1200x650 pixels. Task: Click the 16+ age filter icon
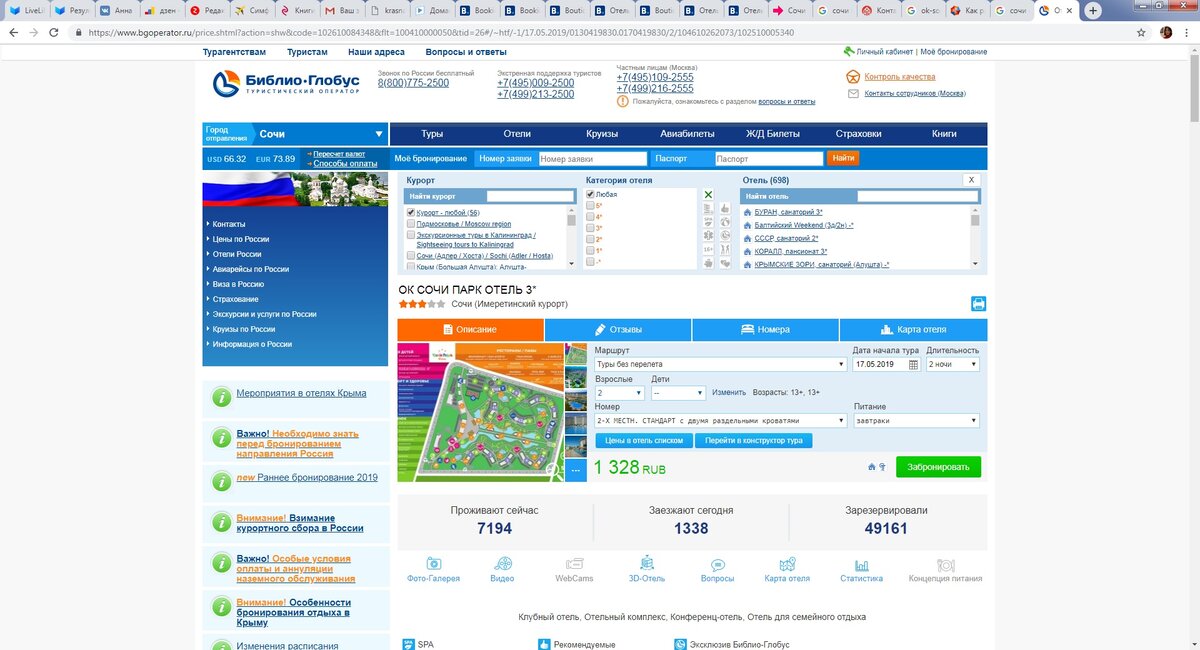coord(708,249)
